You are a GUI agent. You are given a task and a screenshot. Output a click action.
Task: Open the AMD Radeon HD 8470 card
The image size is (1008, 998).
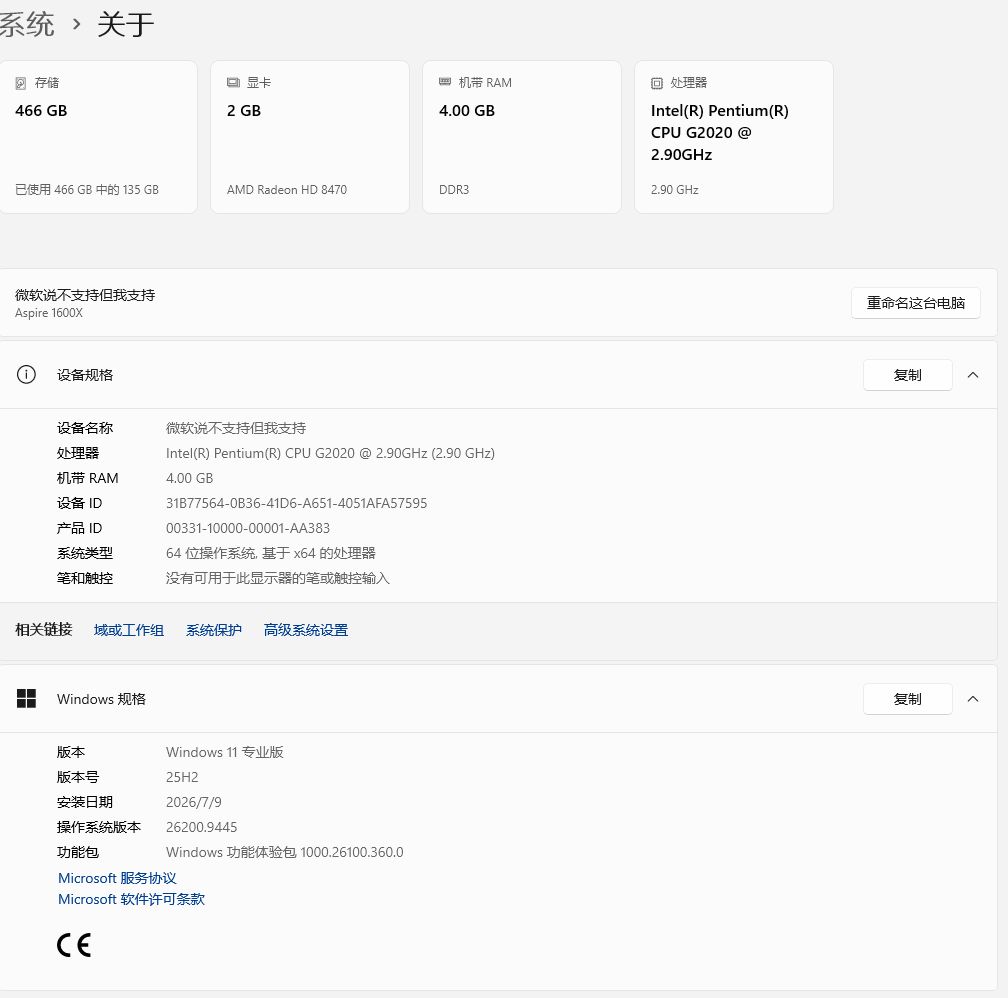coord(310,137)
